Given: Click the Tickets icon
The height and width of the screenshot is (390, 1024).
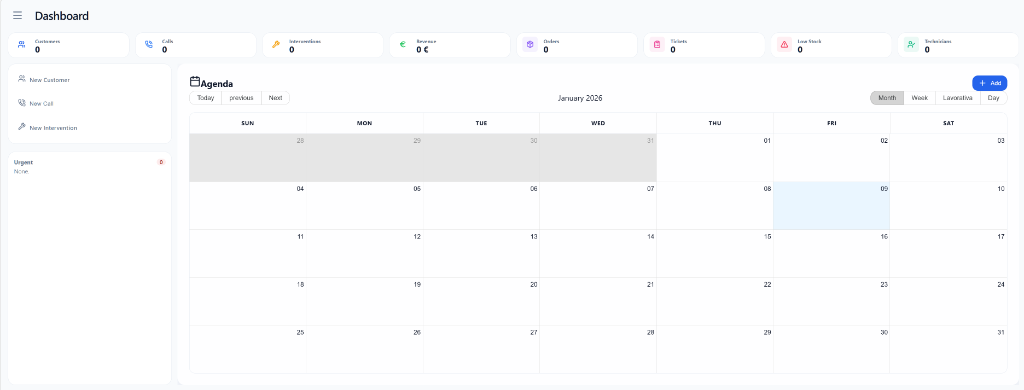Looking at the screenshot, I should 657,45.
